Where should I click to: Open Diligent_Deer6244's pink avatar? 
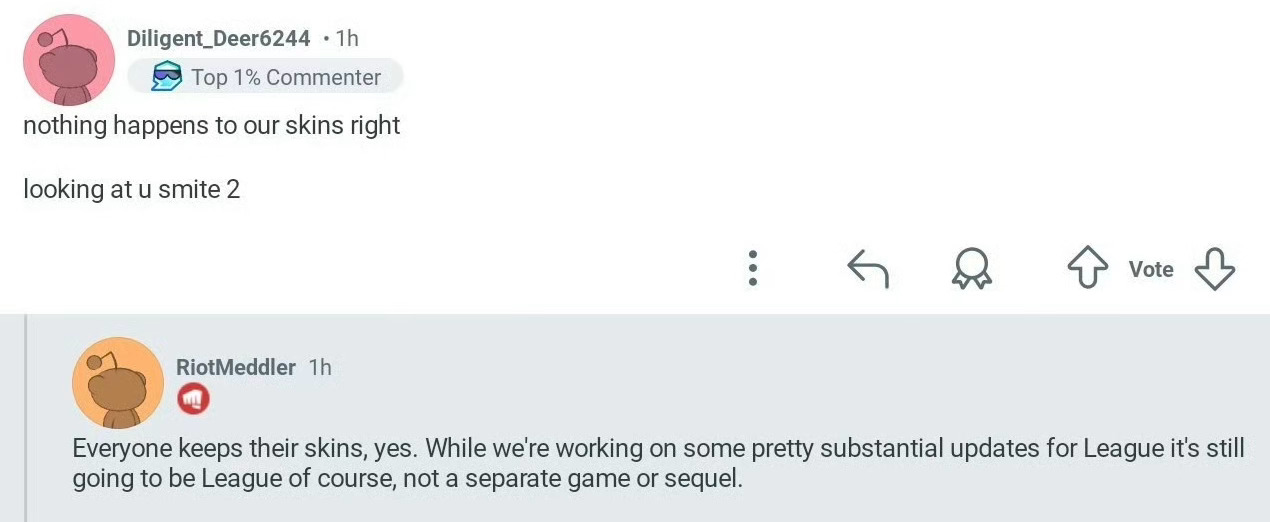point(68,60)
